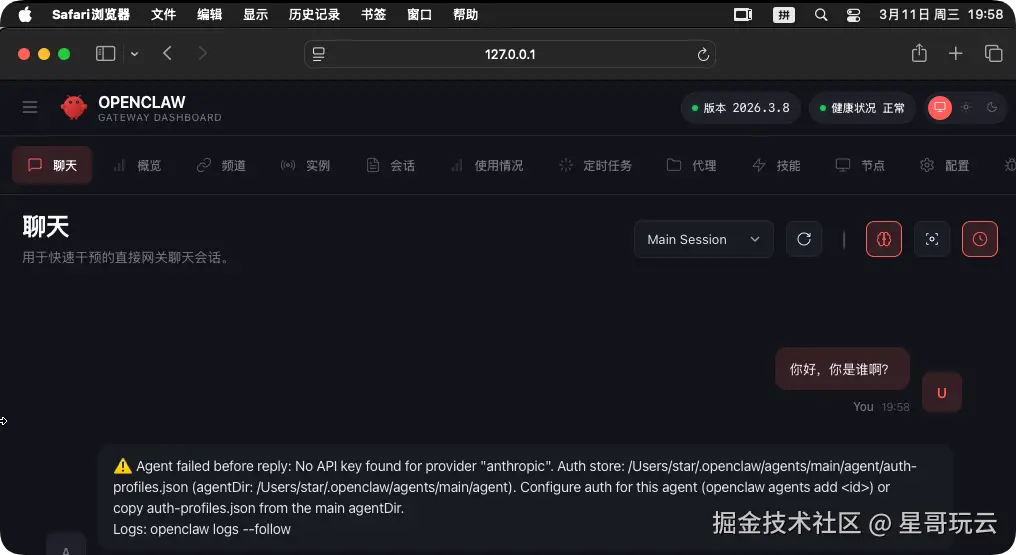The width and height of the screenshot is (1016, 555).
Task: Open Spotlight search in menu bar
Action: [x=820, y=14]
